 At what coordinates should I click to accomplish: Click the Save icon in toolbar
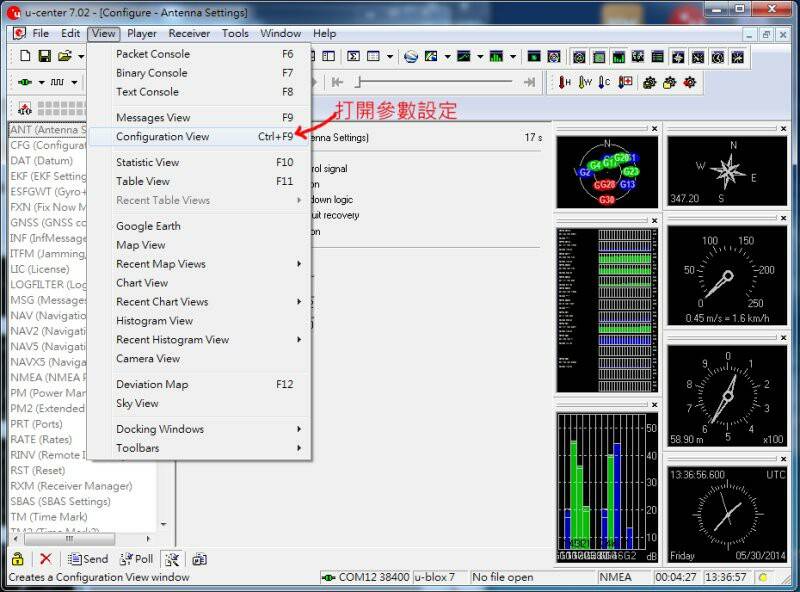pos(46,56)
